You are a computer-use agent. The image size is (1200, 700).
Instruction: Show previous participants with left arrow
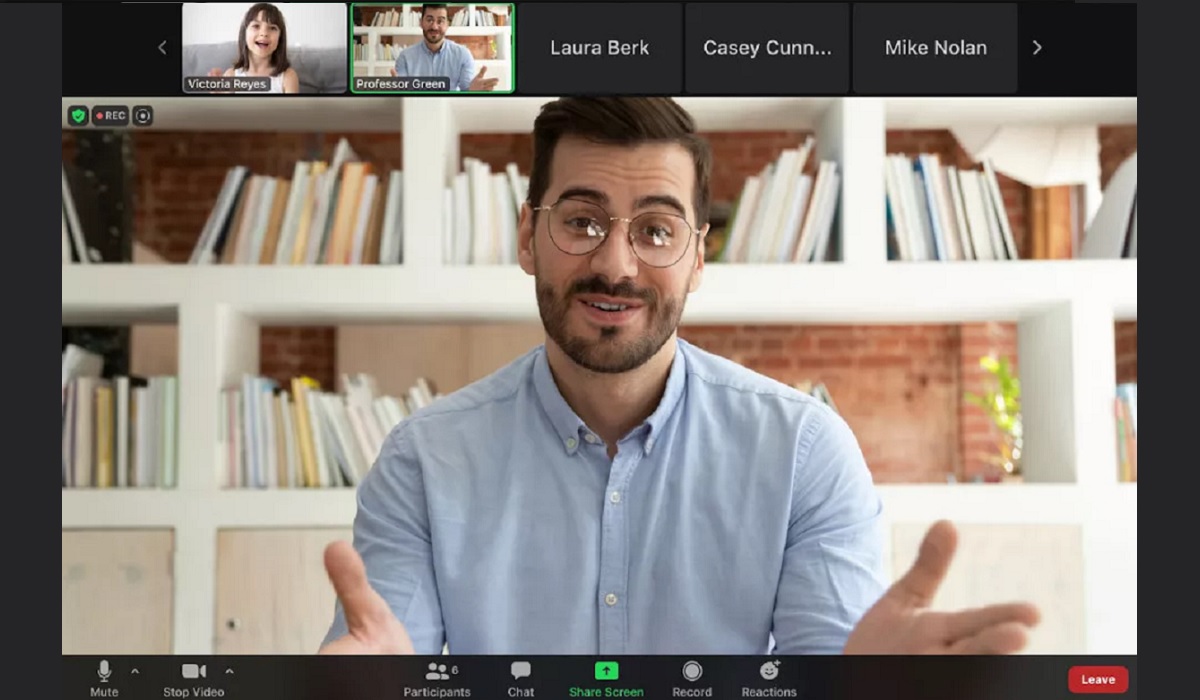pyautogui.click(x=162, y=48)
